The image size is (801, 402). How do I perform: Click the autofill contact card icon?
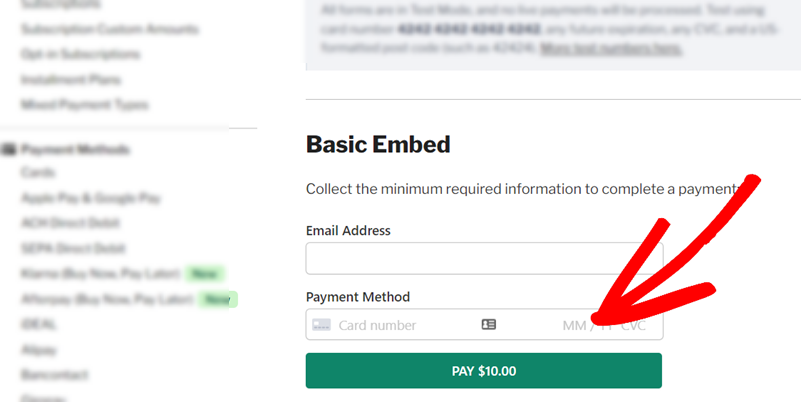tap(489, 324)
